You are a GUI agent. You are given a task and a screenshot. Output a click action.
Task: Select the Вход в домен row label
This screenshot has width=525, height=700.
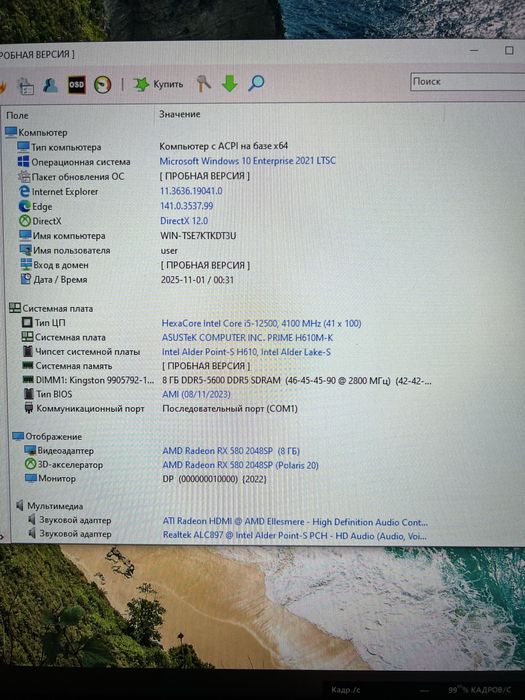click(x=61, y=265)
